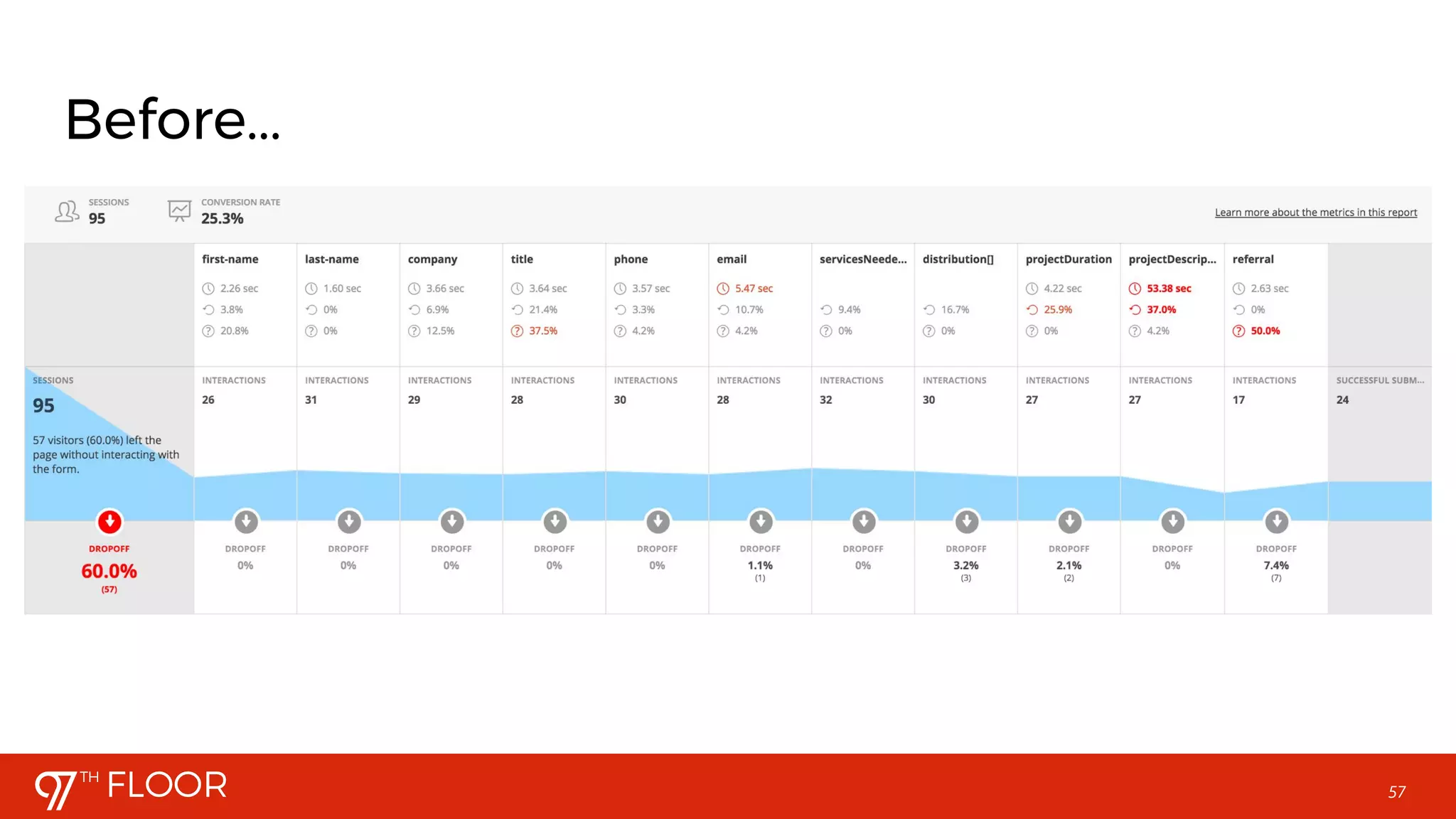Click the red clock icon for email
The height and width of the screenshot is (819, 1456).
pyautogui.click(x=723, y=289)
